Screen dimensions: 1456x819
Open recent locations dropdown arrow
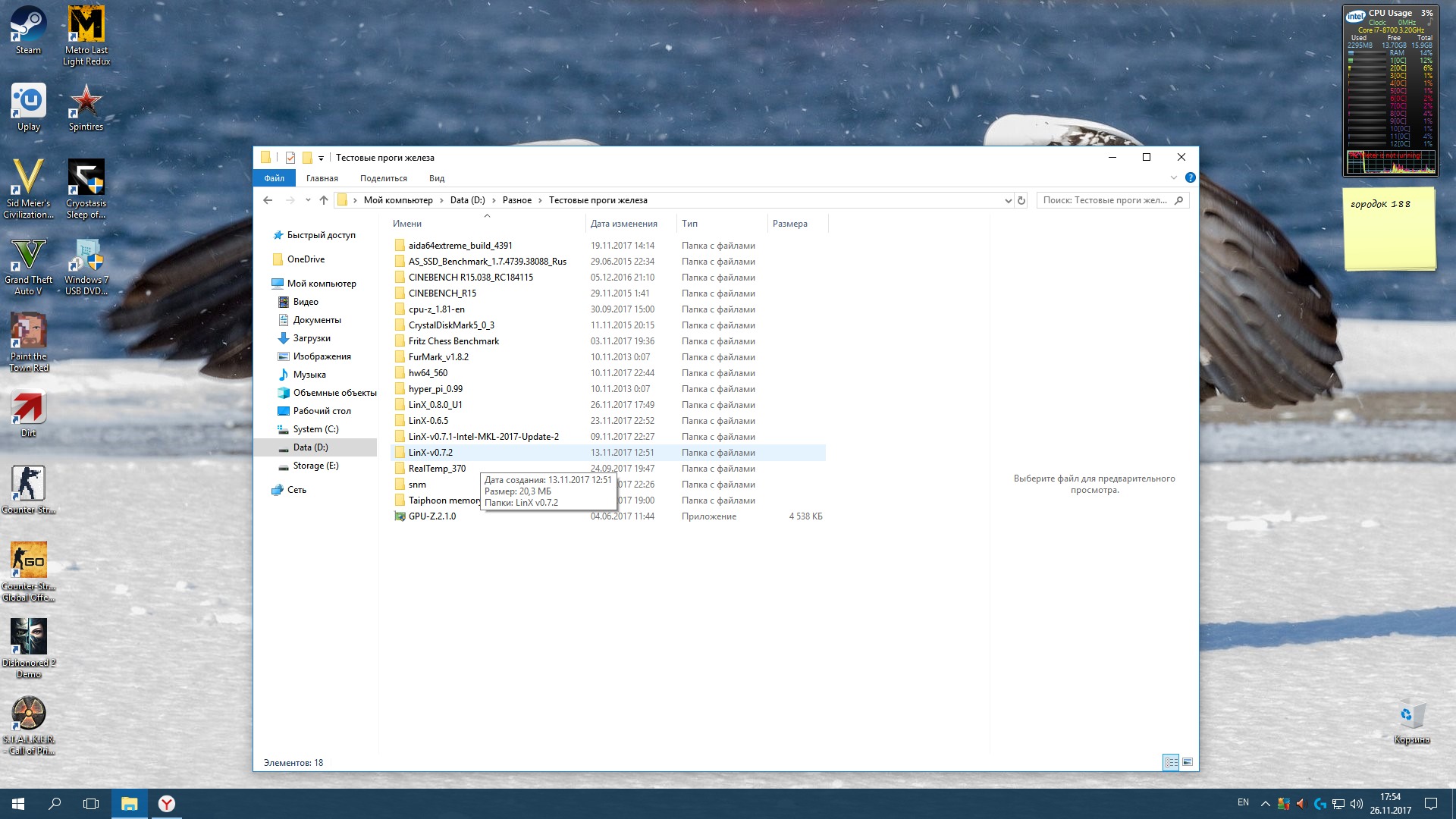[x=308, y=200]
